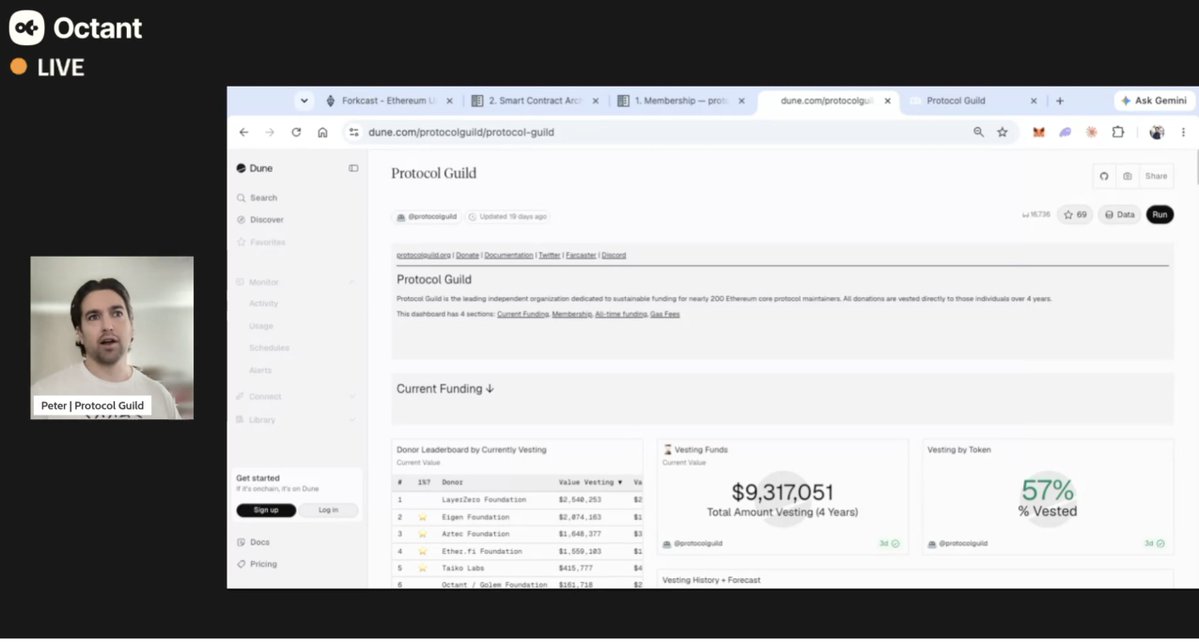Open the Chrome three-dot menu

1183,132
